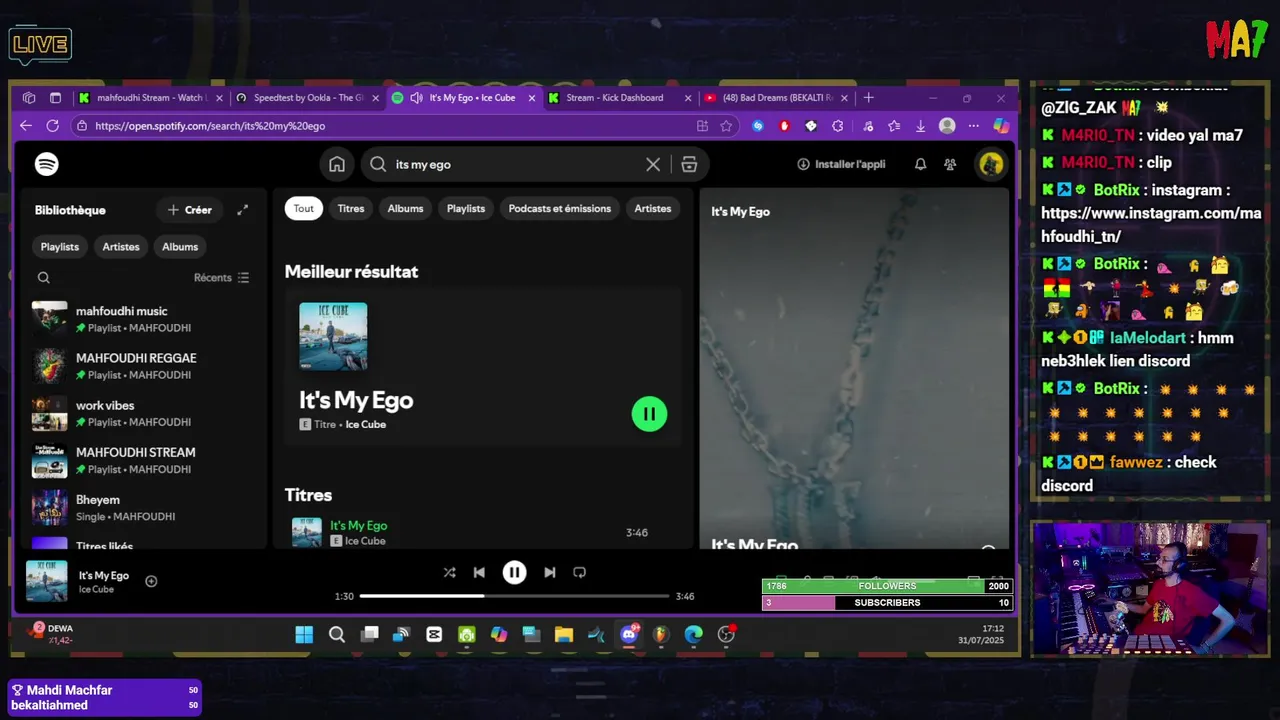Click the Installer l'appli button

(841, 164)
